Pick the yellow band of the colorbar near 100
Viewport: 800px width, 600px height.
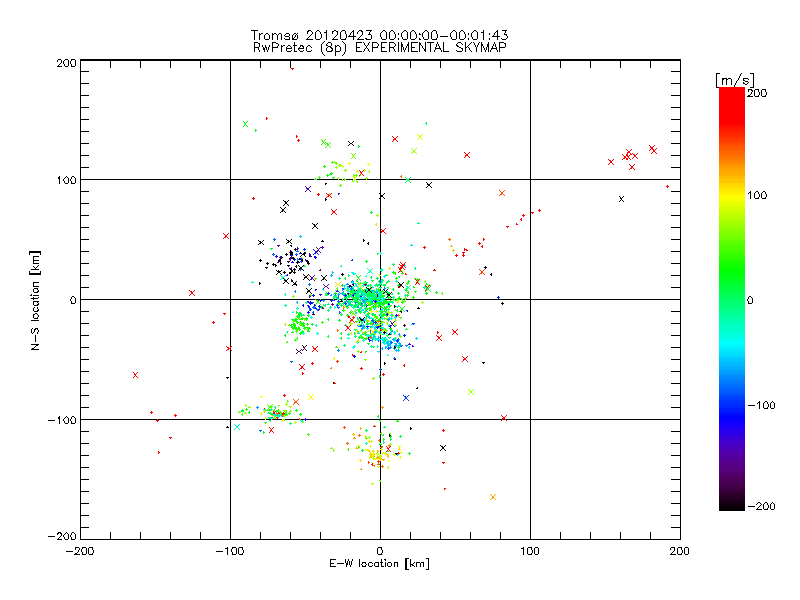point(732,196)
